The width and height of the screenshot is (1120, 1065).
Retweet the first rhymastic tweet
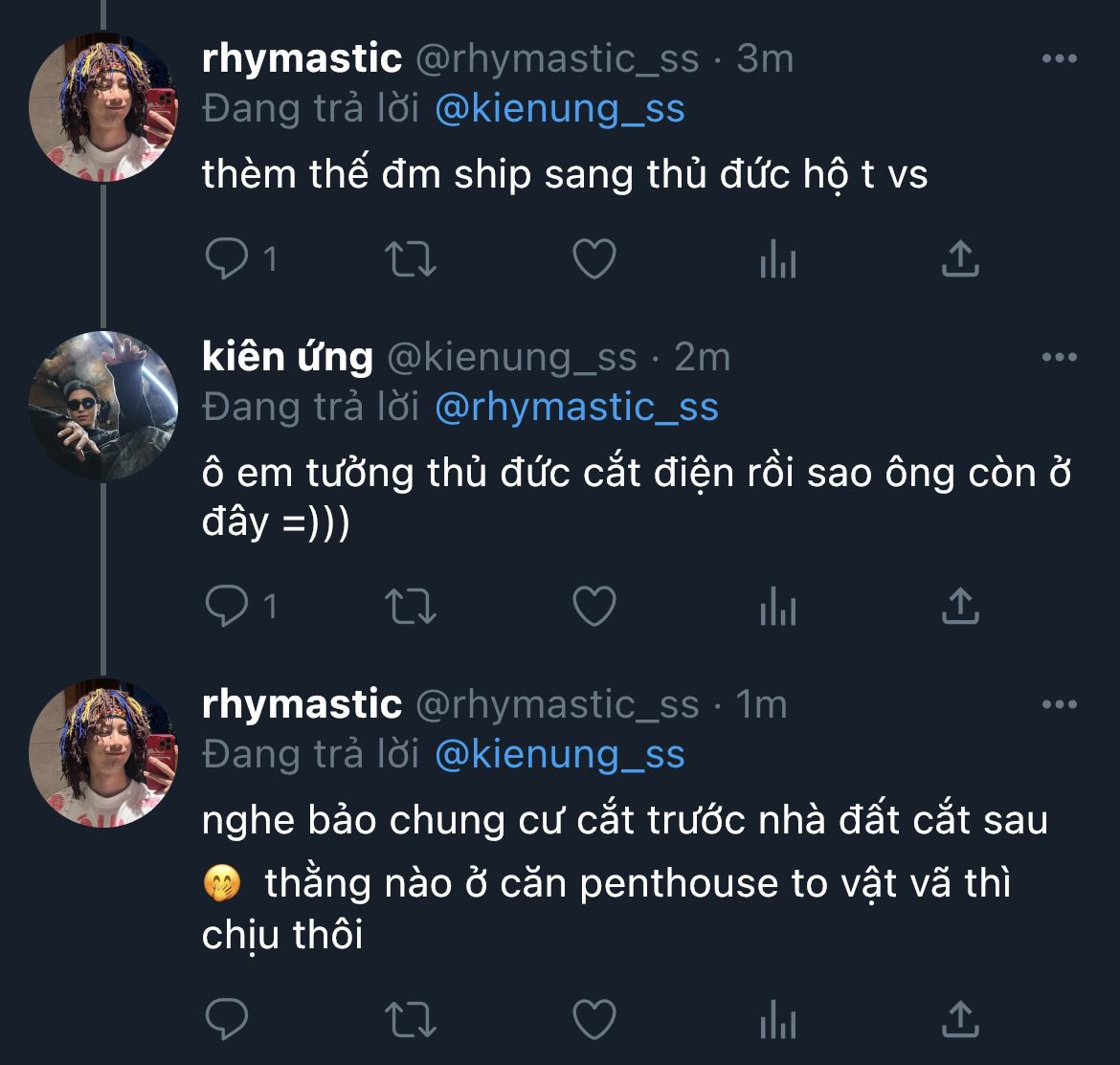pos(410,258)
